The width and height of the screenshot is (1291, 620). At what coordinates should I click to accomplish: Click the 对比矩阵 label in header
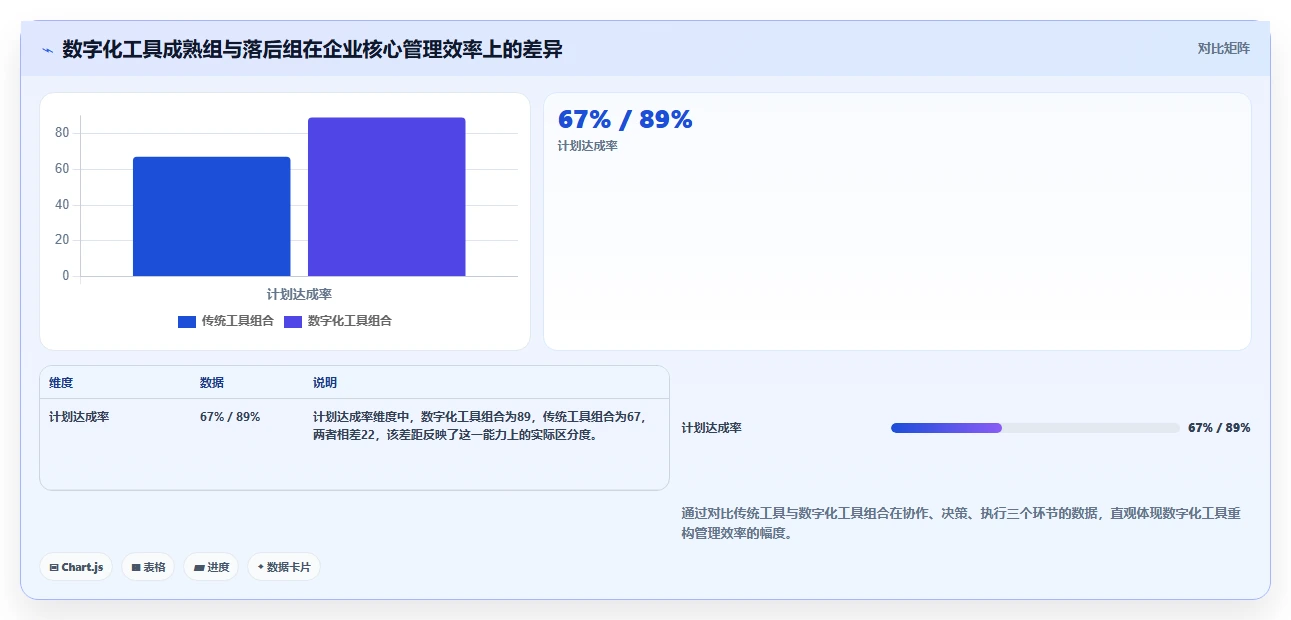click(1224, 48)
